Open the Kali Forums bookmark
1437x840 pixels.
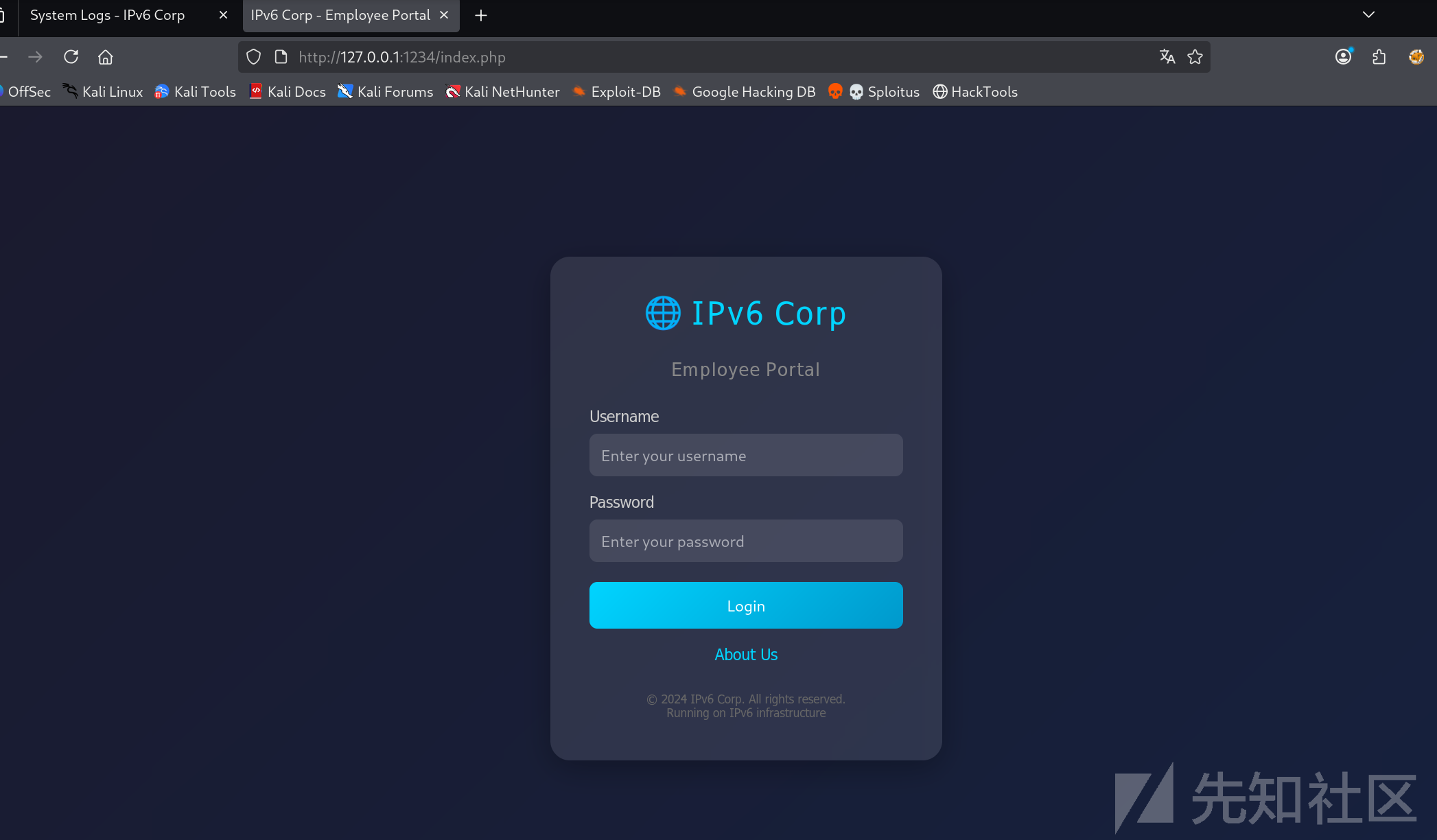[386, 92]
